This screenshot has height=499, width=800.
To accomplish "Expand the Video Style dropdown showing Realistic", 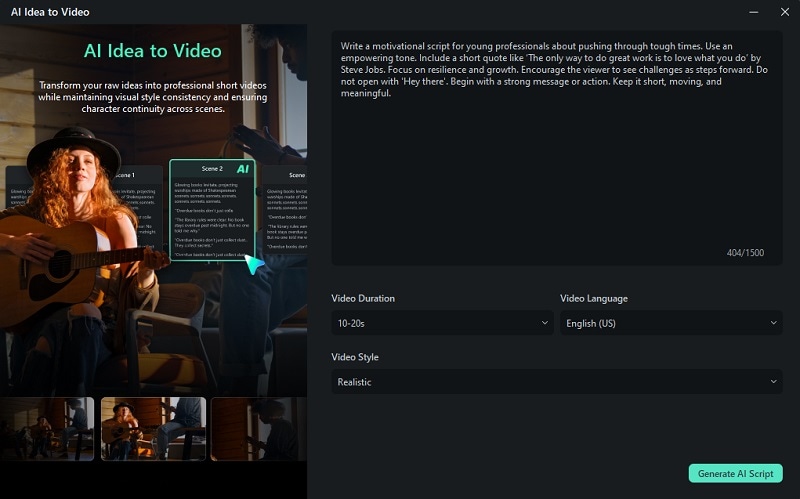I will point(557,382).
